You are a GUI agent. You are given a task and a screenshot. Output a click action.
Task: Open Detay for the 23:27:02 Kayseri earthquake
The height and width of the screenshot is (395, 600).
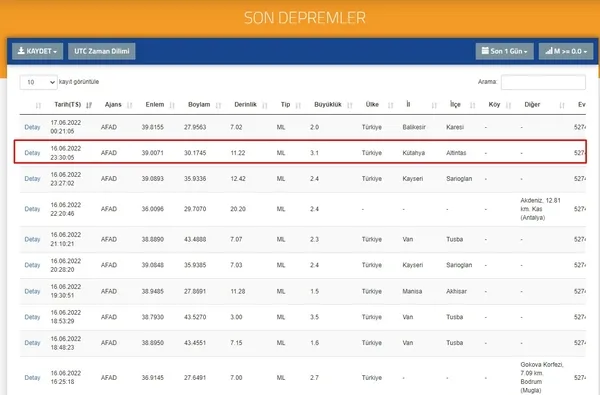tap(32, 179)
